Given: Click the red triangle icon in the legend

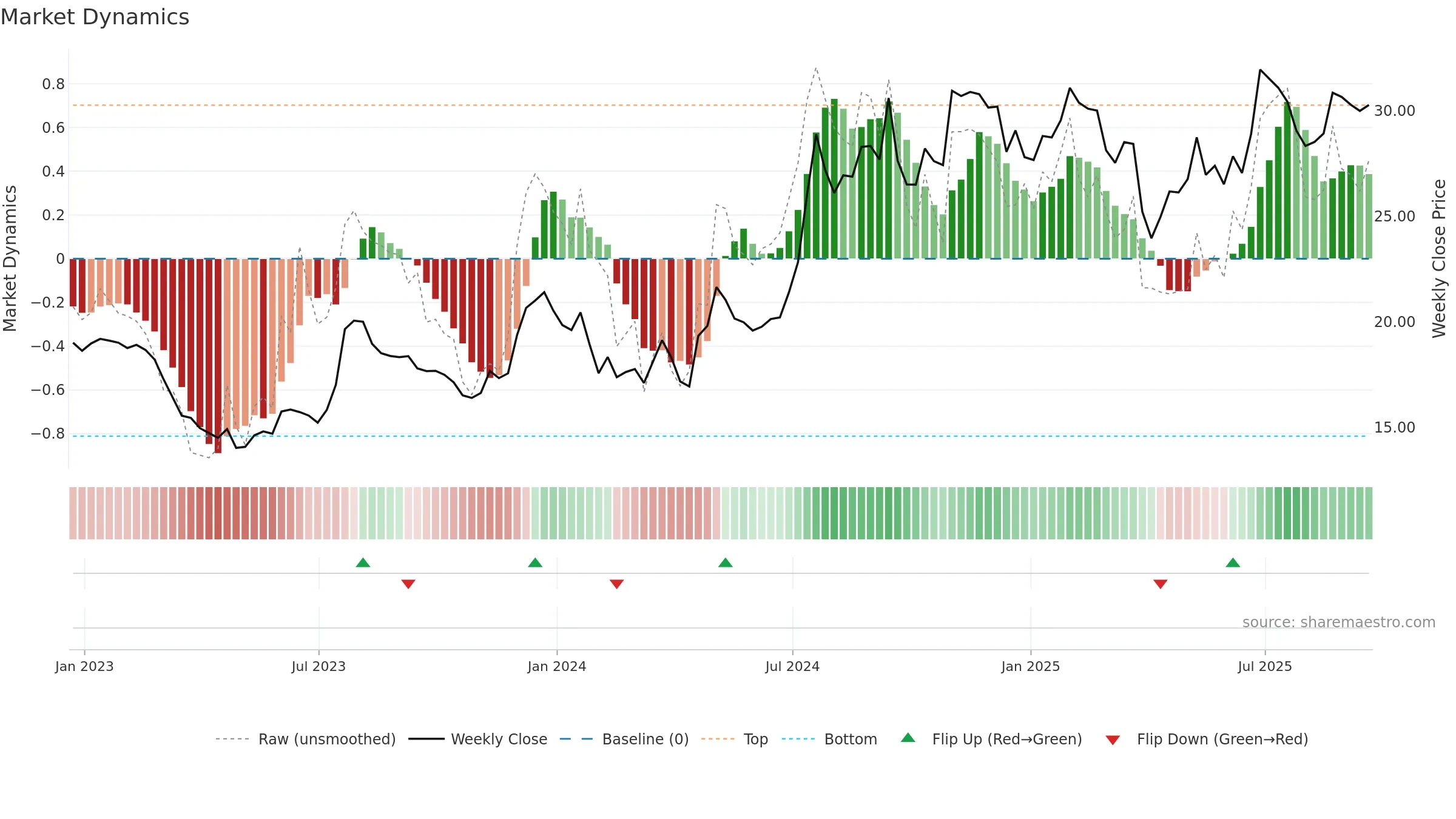Looking at the screenshot, I should coord(1113,740).
